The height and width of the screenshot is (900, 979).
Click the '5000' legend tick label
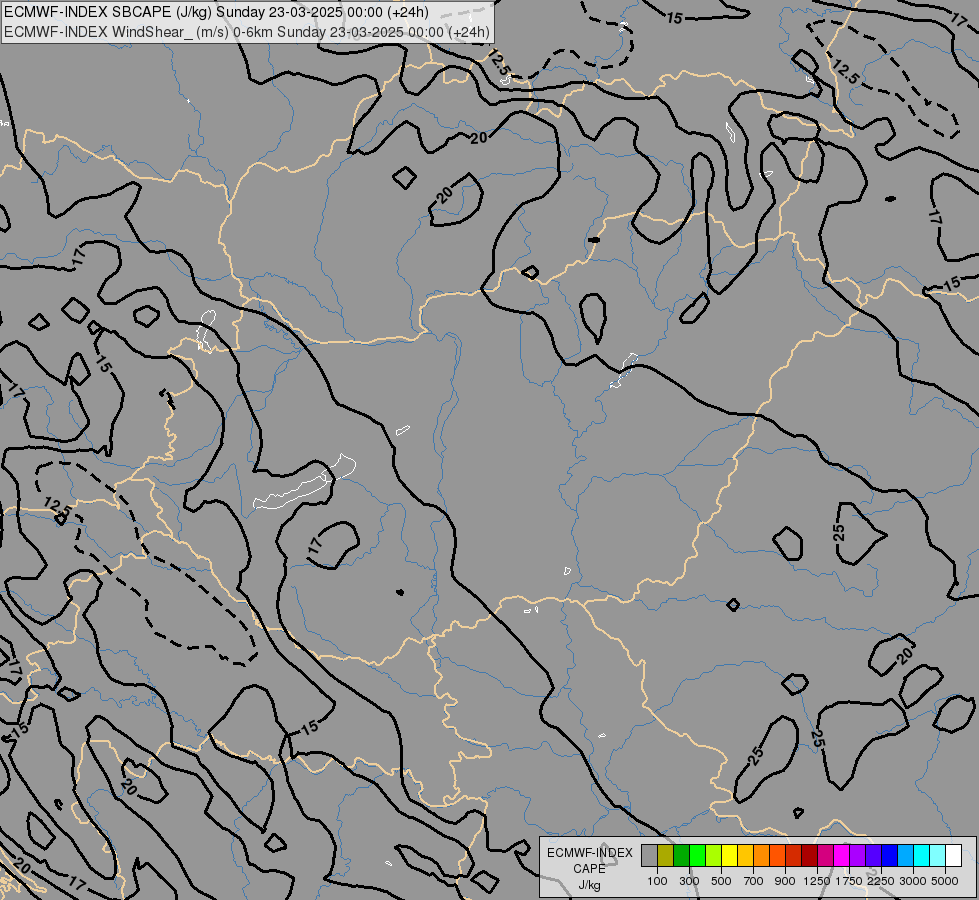pyautogui.click(x=945, y=881)
